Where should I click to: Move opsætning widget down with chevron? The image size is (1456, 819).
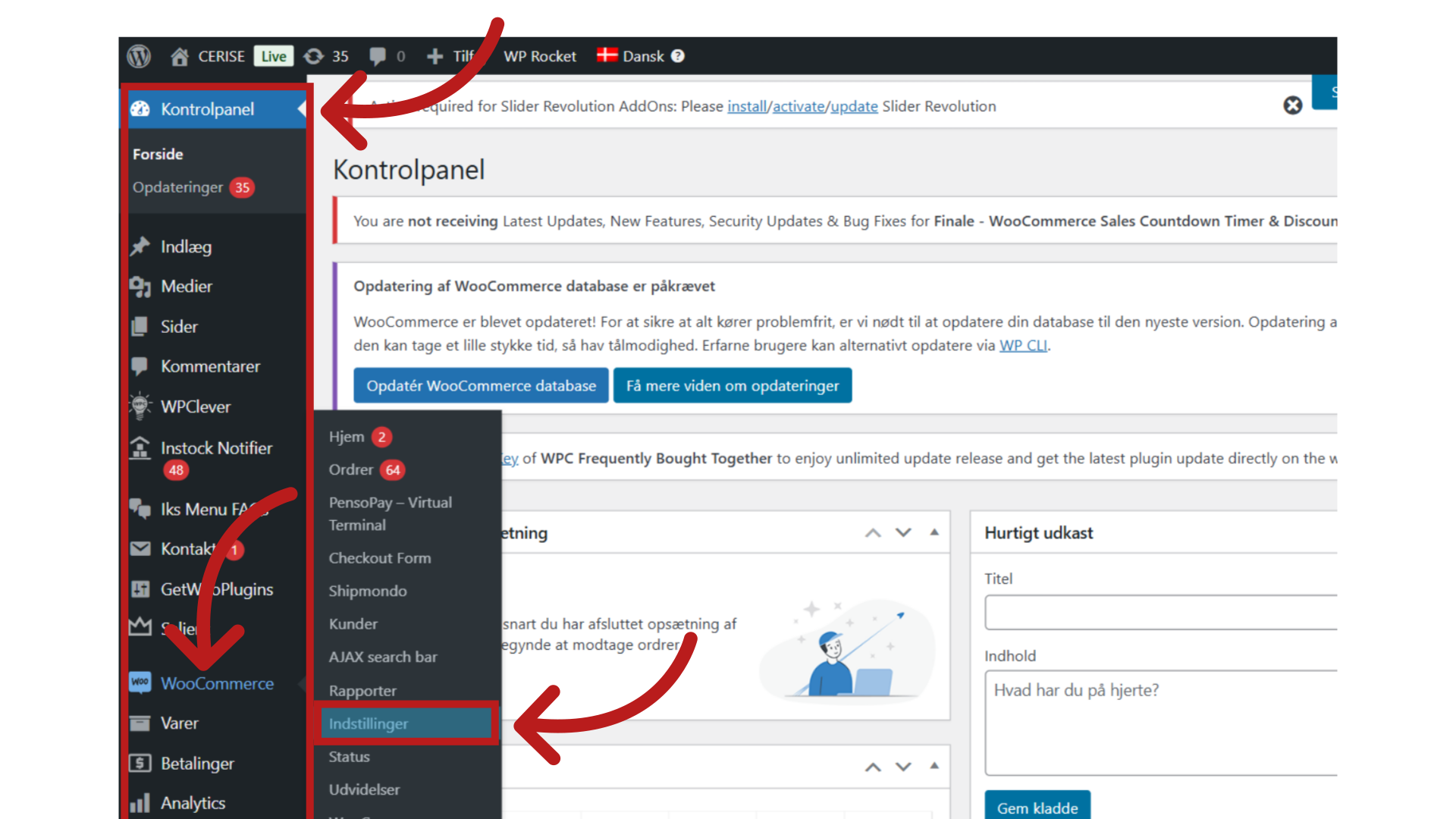click(903, 532)
